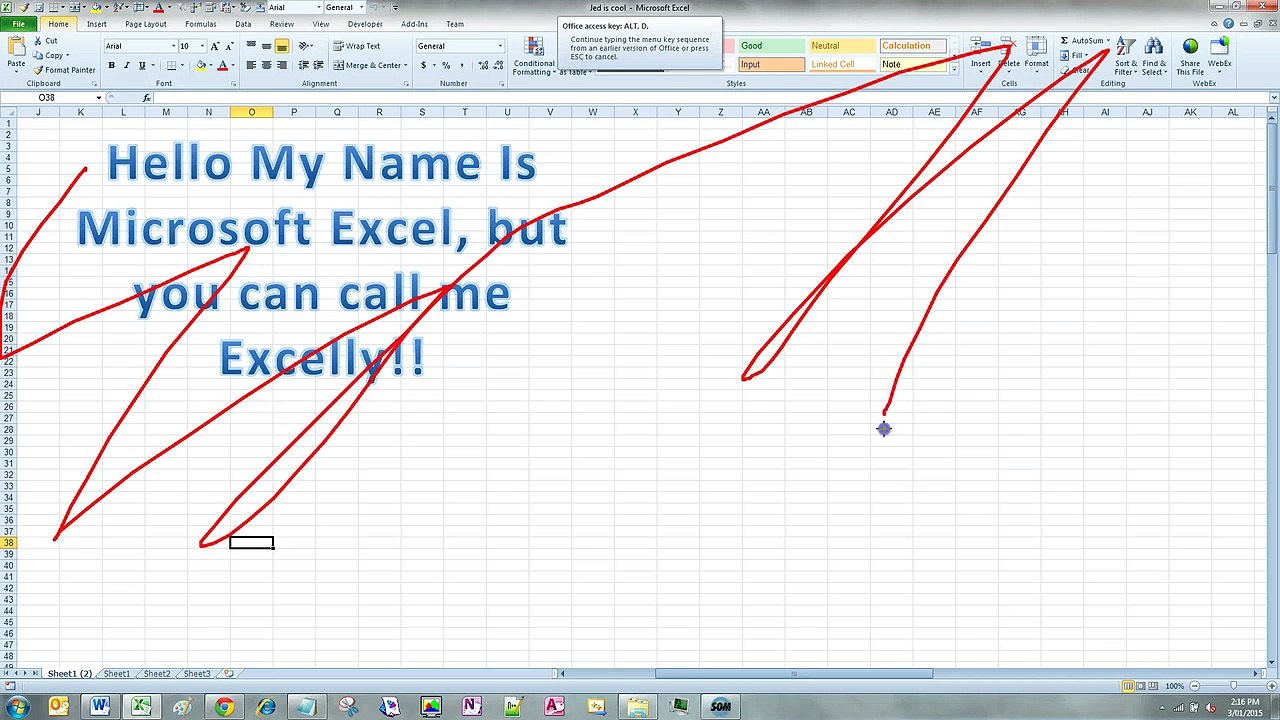1280x720 pixels.
Task: Click the Wrap Text button
Action: 357,46
